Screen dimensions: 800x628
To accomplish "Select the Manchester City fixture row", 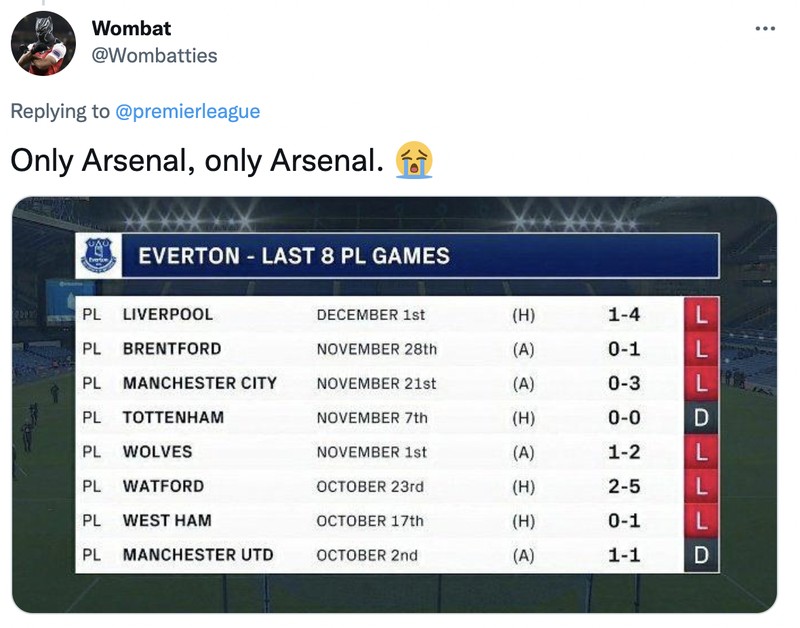I will point(350,383).
